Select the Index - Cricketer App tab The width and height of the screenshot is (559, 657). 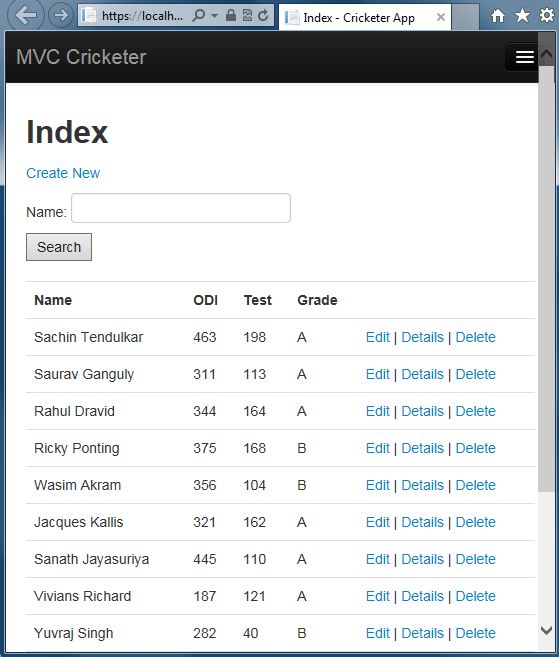coord(365,17)
